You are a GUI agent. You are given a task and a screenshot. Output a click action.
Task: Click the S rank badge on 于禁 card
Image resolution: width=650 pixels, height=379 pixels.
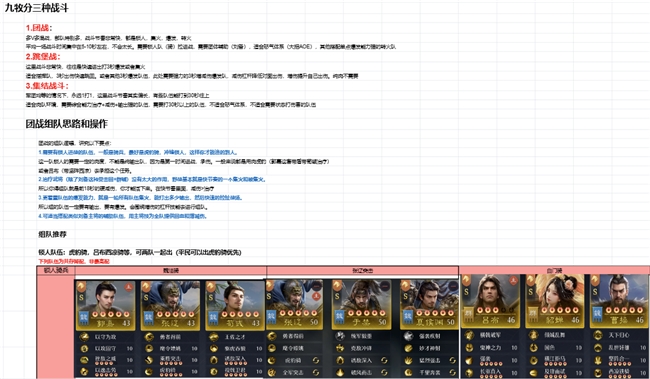point(337,296)
